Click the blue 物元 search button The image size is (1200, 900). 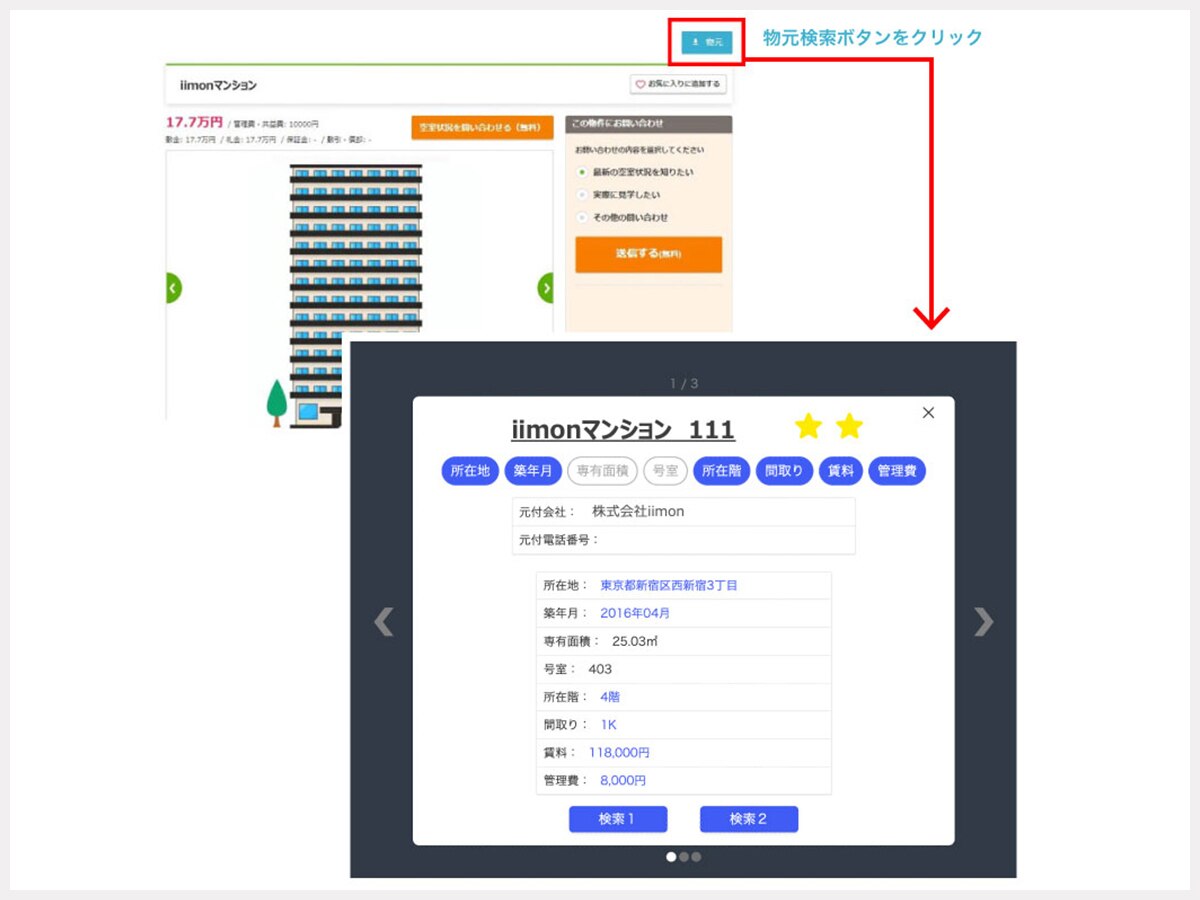coord(707,42)
